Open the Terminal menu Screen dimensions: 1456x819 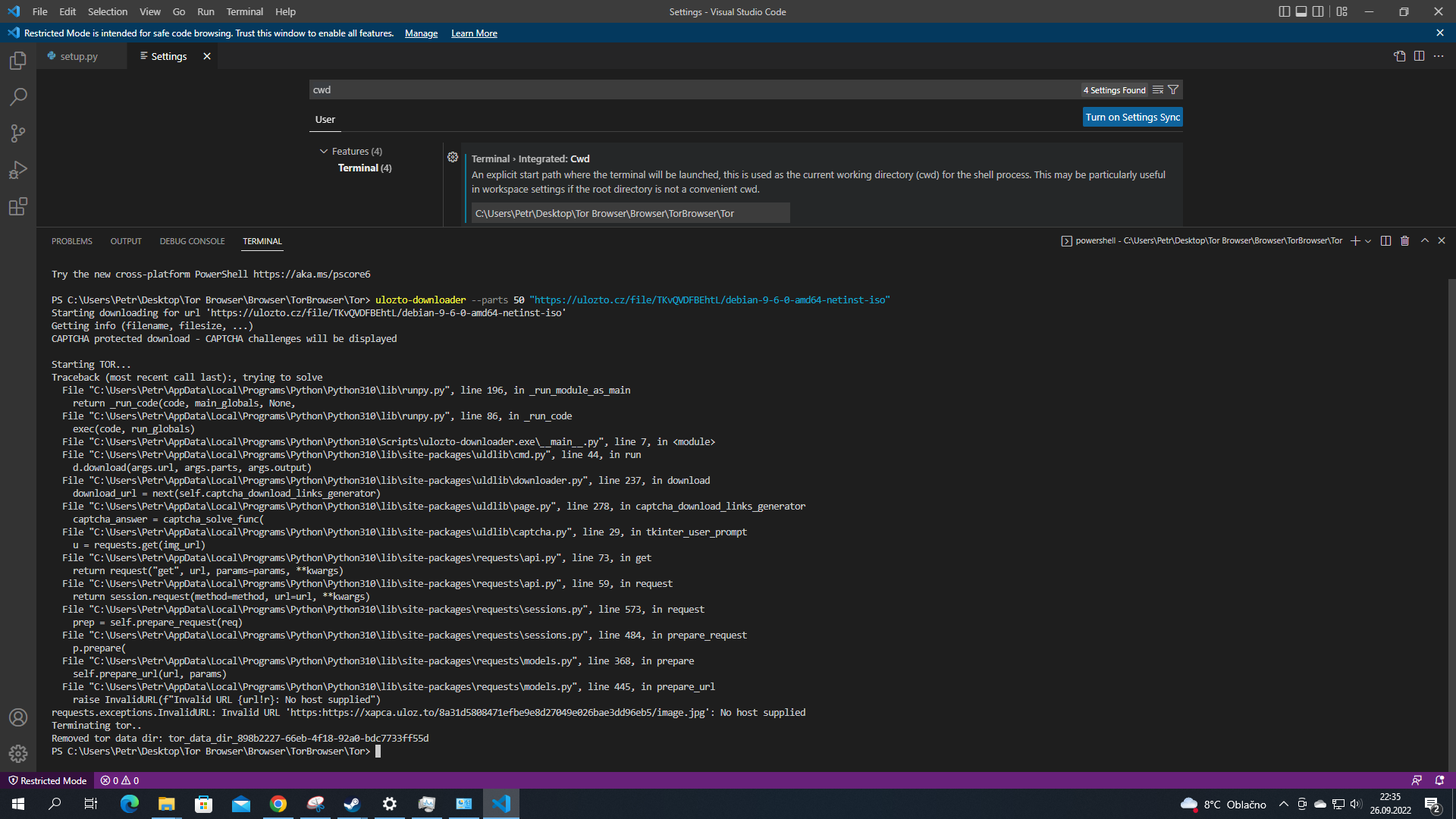click(x=244, y=11)
